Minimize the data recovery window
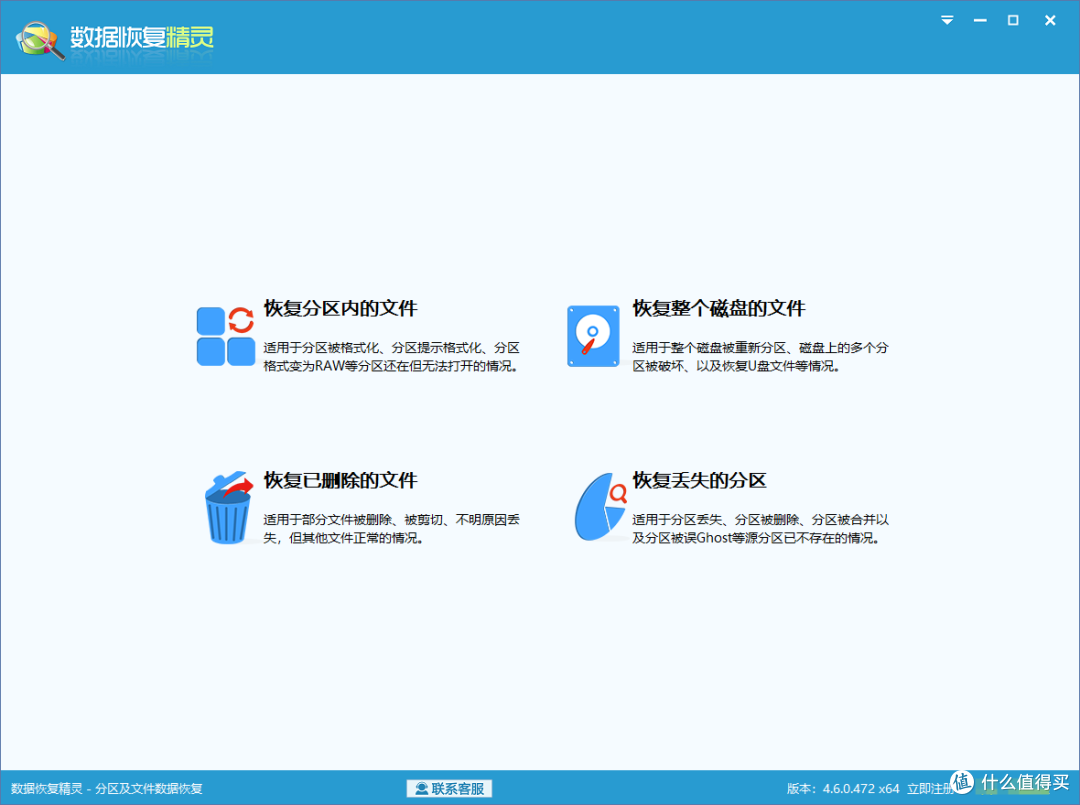The width and height of the screenshot is (1080, 805). coord(979,21)
